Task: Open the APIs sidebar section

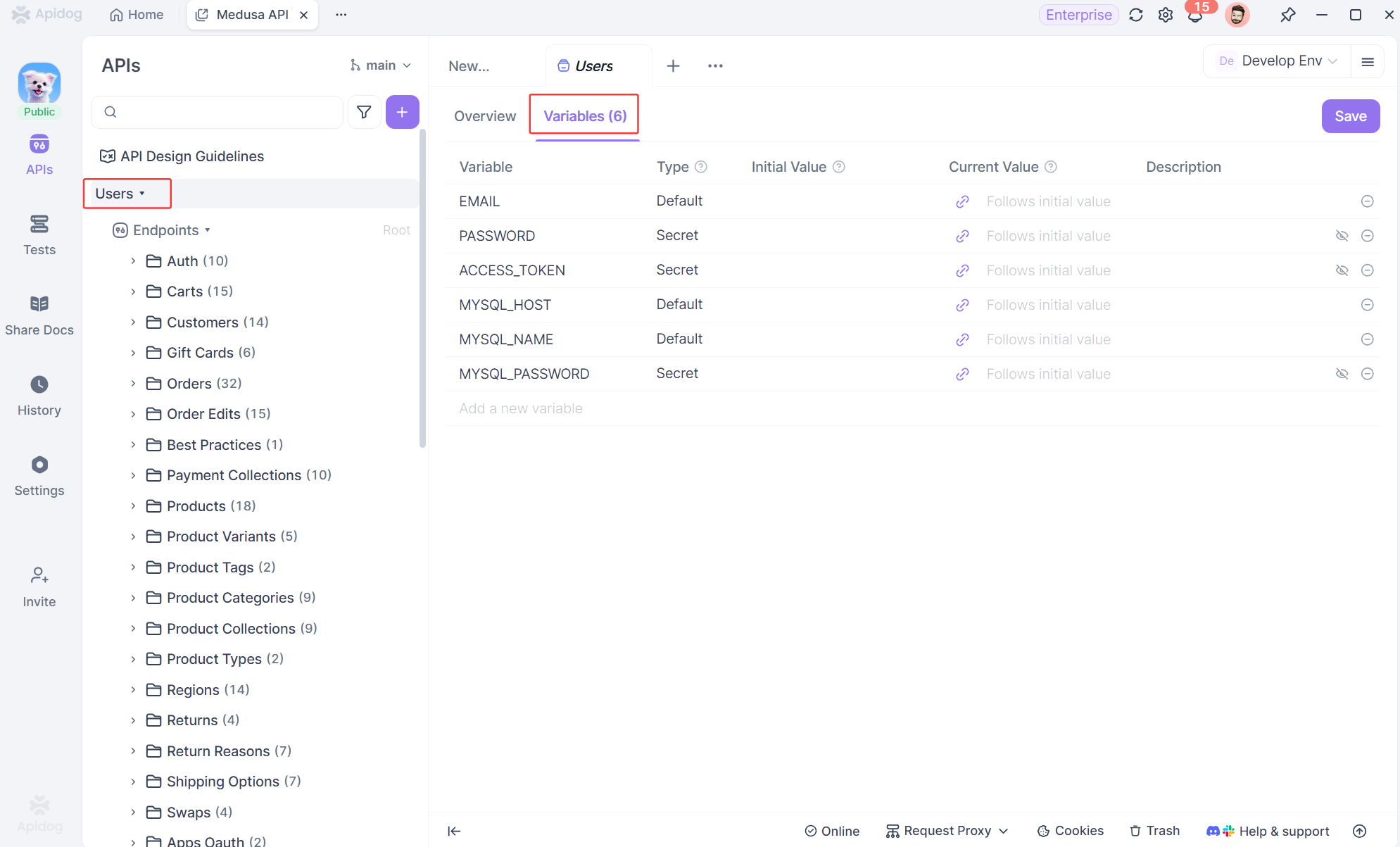Action: click(39, 155)
